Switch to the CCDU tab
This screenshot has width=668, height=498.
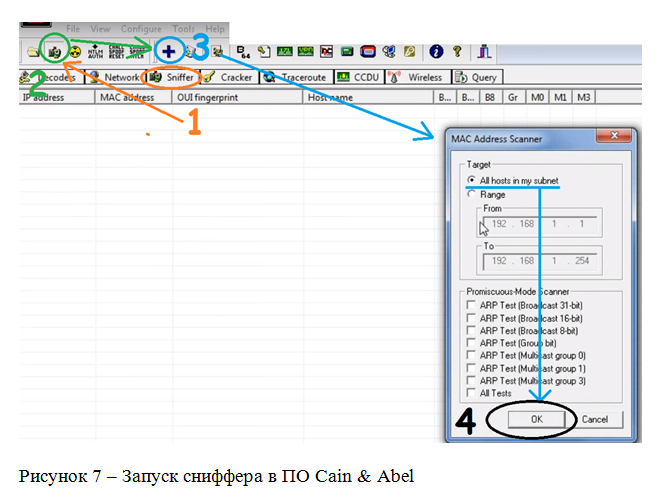click(x=359, y=78)
